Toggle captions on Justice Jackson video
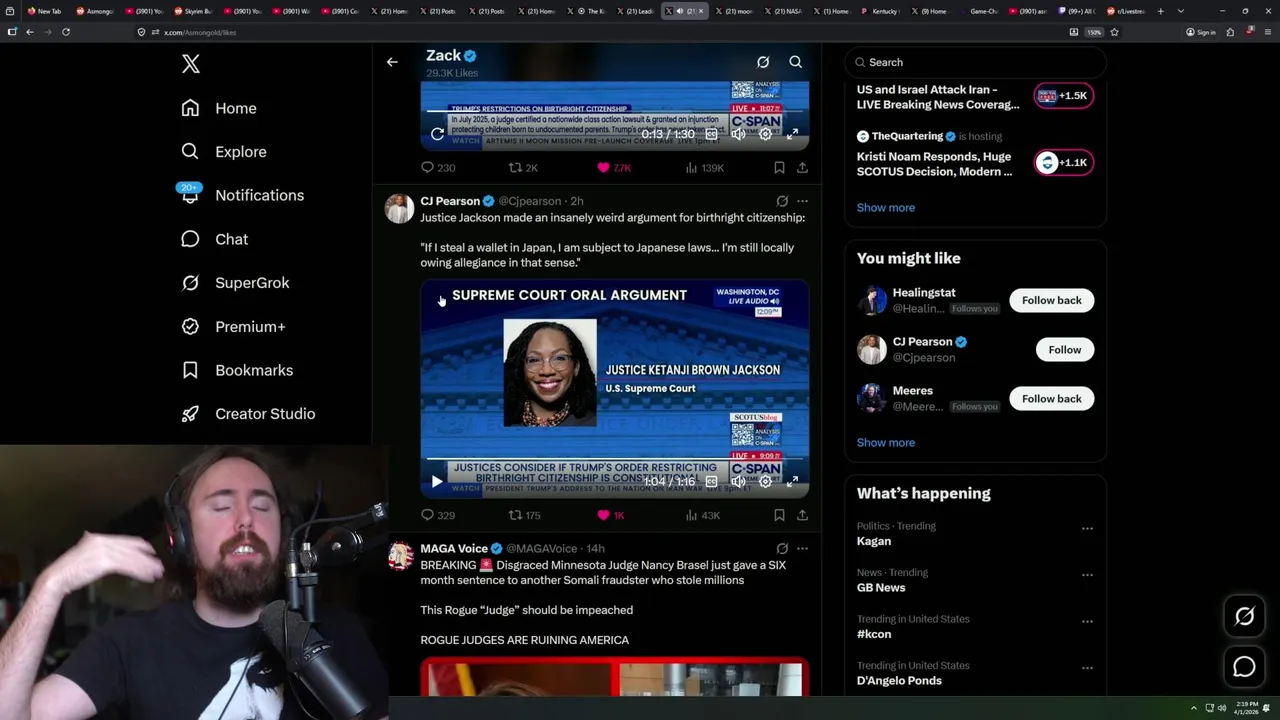1280x720 pixels. point(711,481)
